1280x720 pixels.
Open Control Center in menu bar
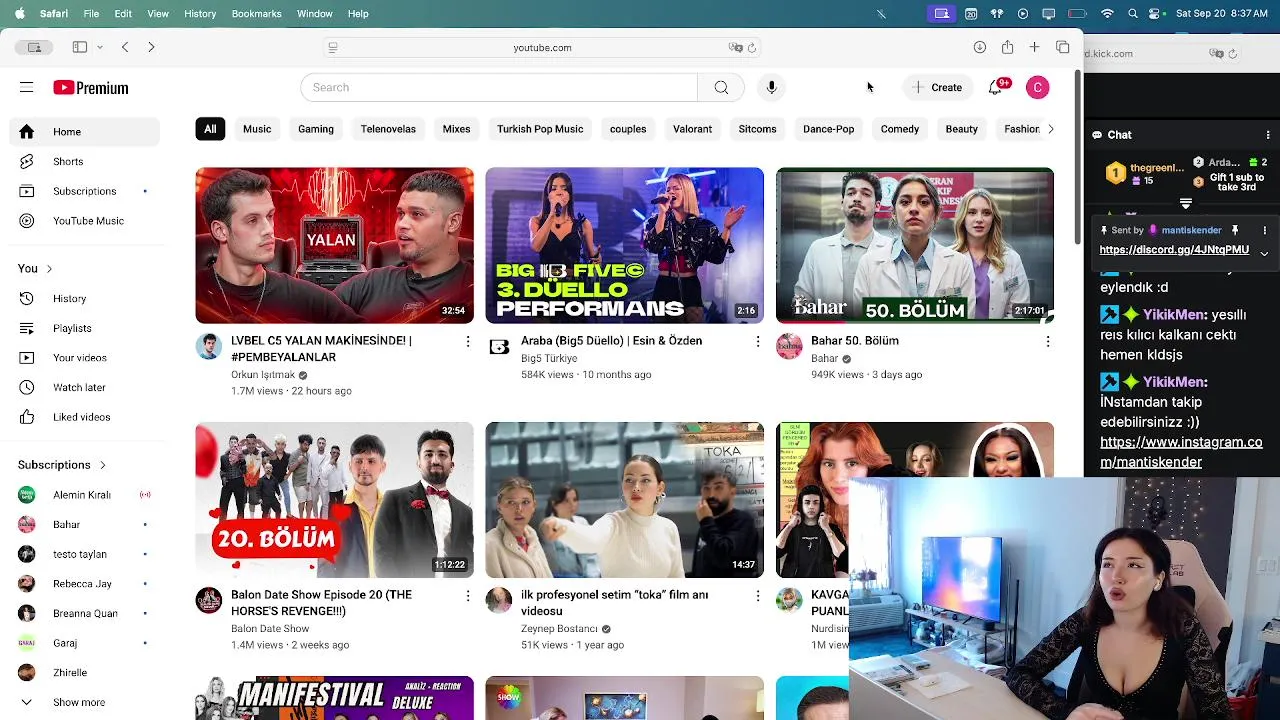tap(1156, 14)
